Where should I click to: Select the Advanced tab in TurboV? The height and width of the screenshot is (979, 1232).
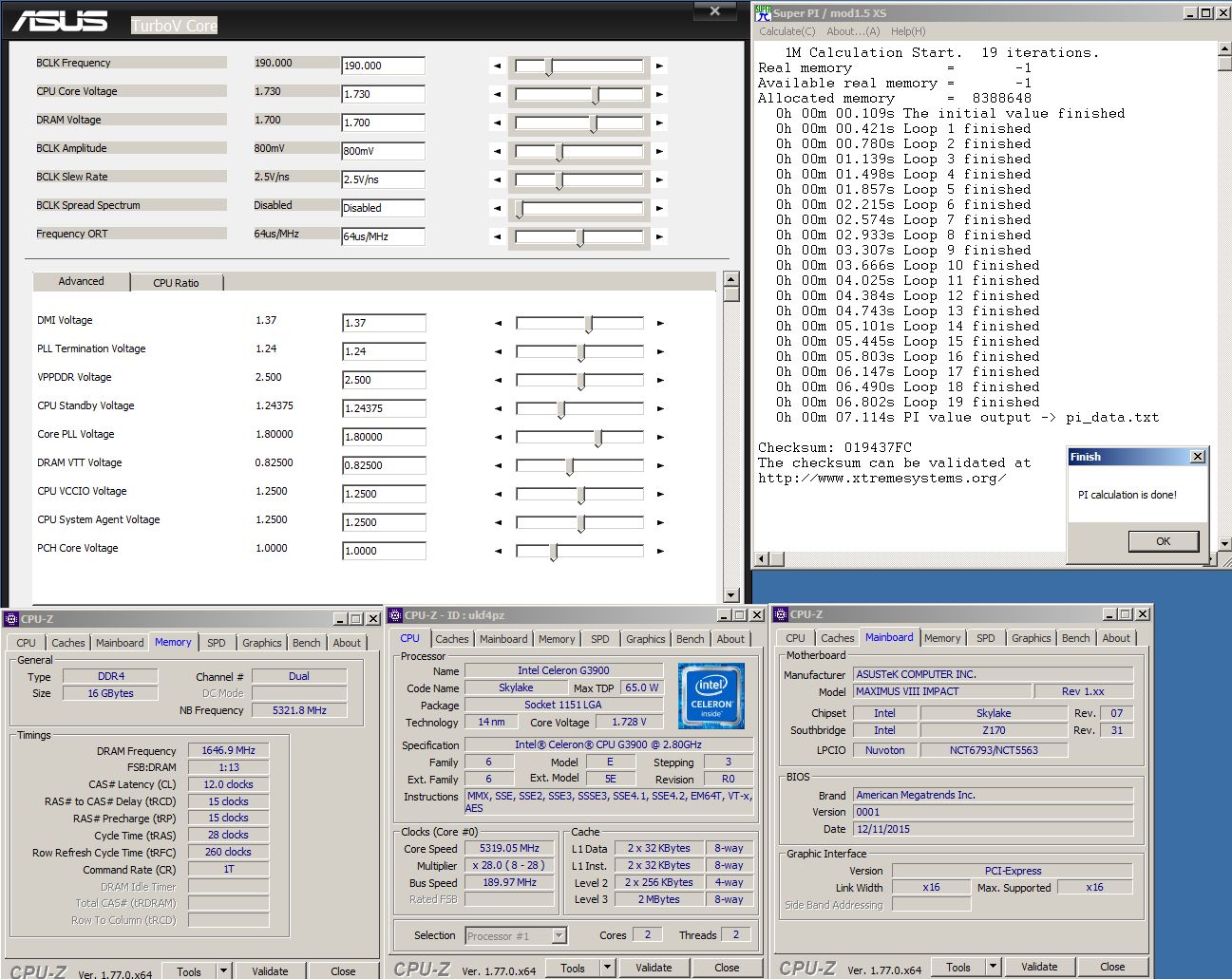pyautogui.click(x=82, y=281)
